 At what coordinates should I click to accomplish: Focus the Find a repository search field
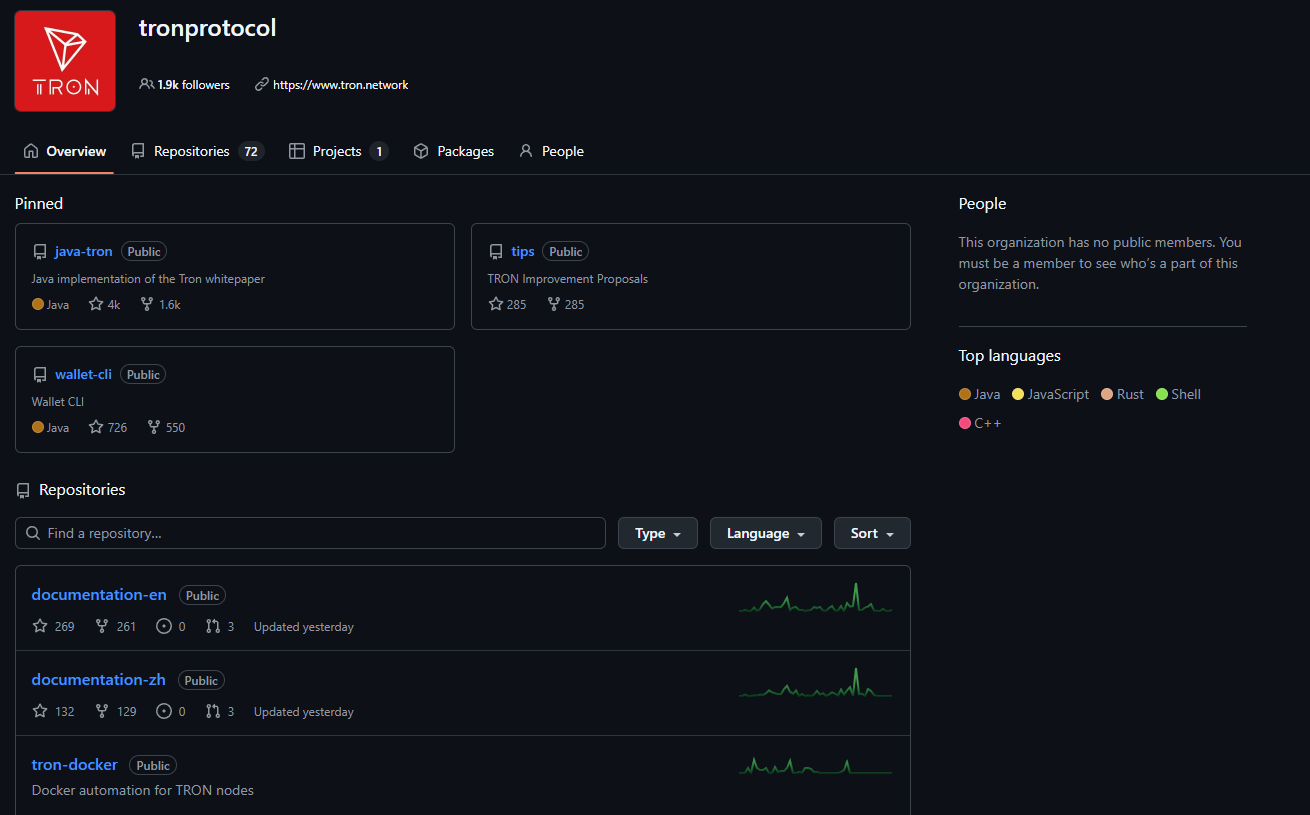click(x=310, y=533)
